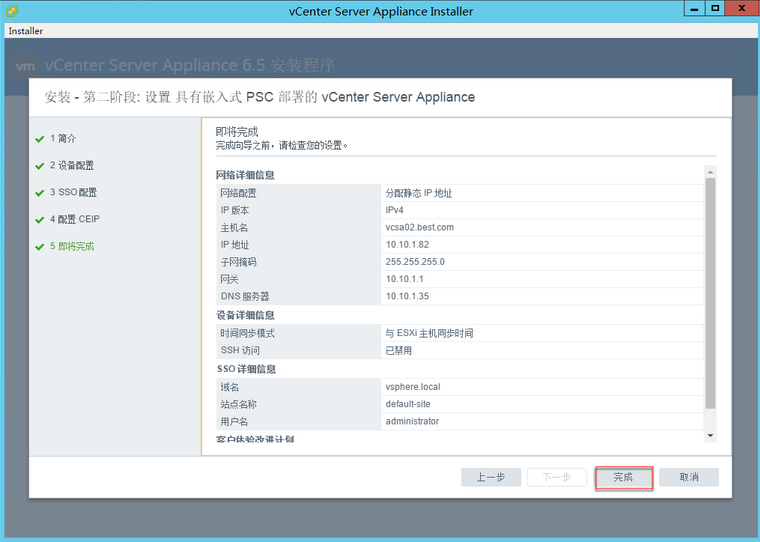Click the scrollbar down arrow
Viewport: 760px width, 542px height.
[710, 436]
